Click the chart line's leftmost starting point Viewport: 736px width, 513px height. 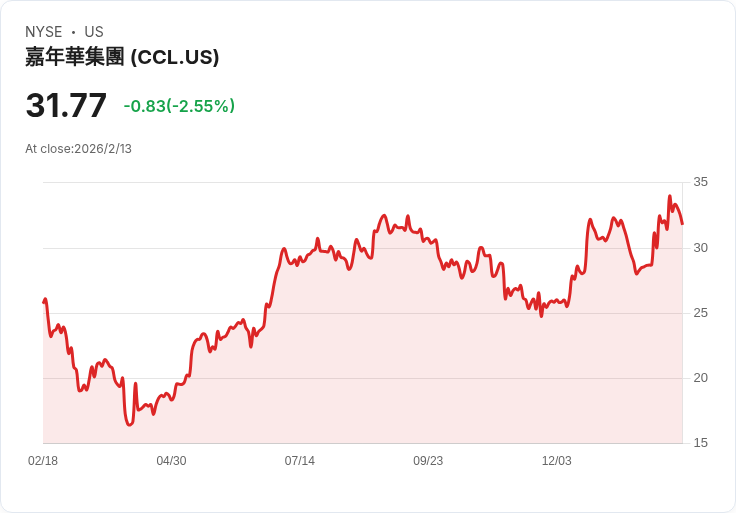(x=44, y=302)
